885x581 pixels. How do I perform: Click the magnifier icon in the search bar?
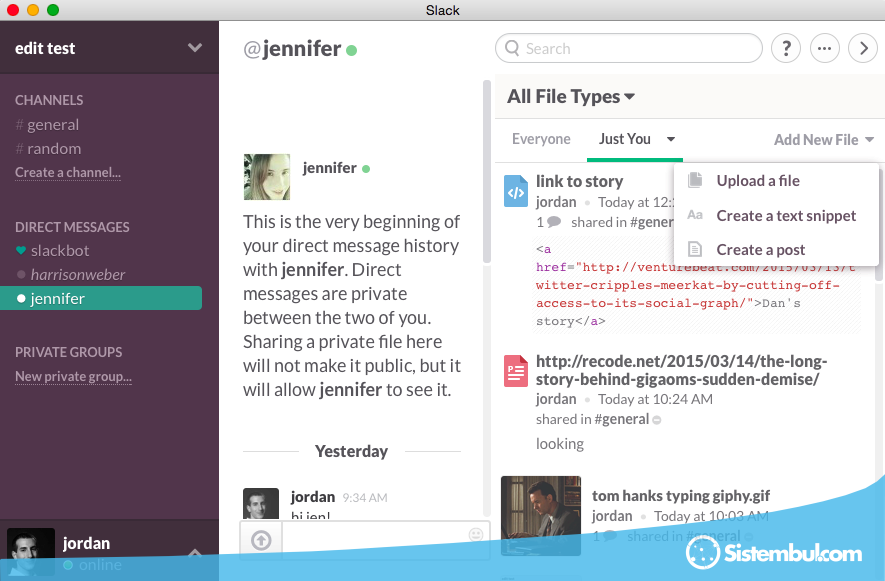point(512,48)
